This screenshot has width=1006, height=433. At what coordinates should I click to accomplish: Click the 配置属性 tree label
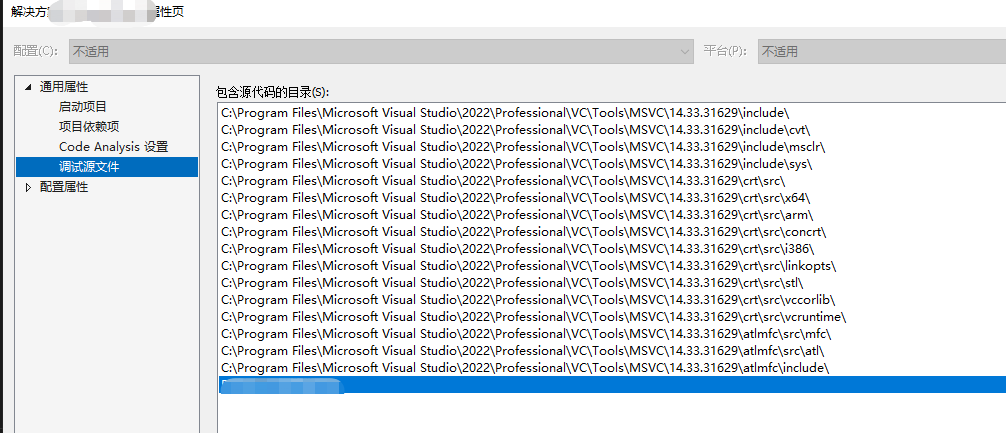[64, 187]
